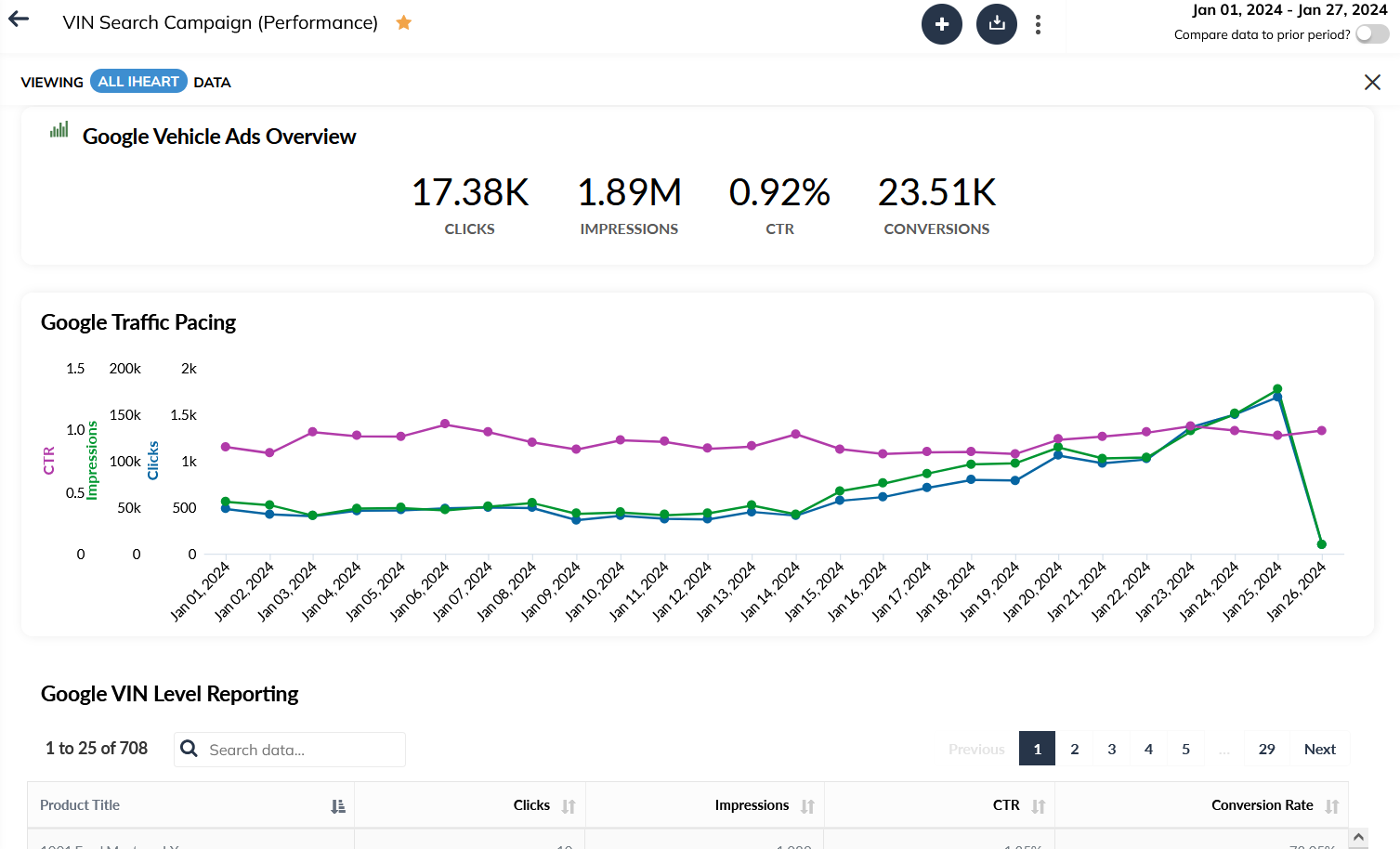
Task: Click the plus add button
Action: [941, 24]
